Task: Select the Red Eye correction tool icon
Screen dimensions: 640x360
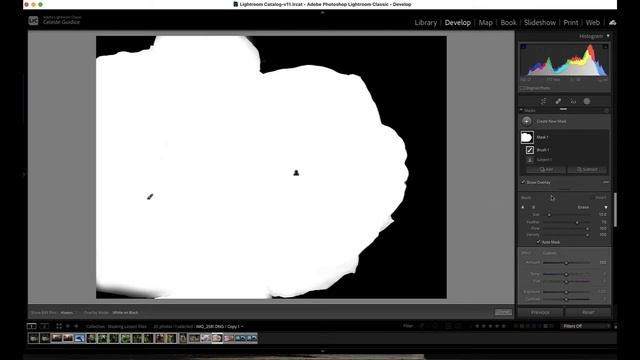Action: pyautogui.click(x=573, y=101)
